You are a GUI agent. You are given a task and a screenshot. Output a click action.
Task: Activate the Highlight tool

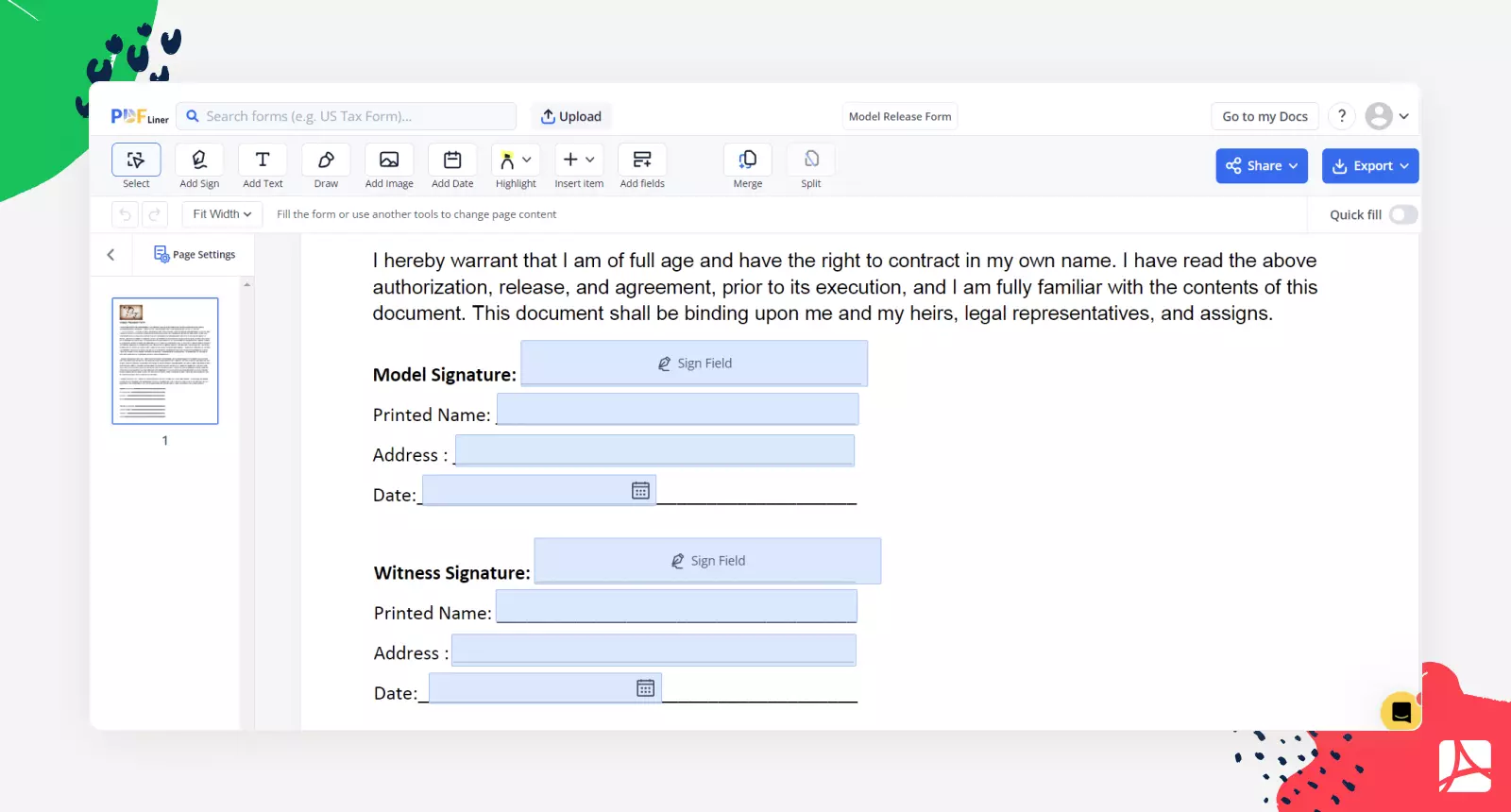tap(507, 161)
